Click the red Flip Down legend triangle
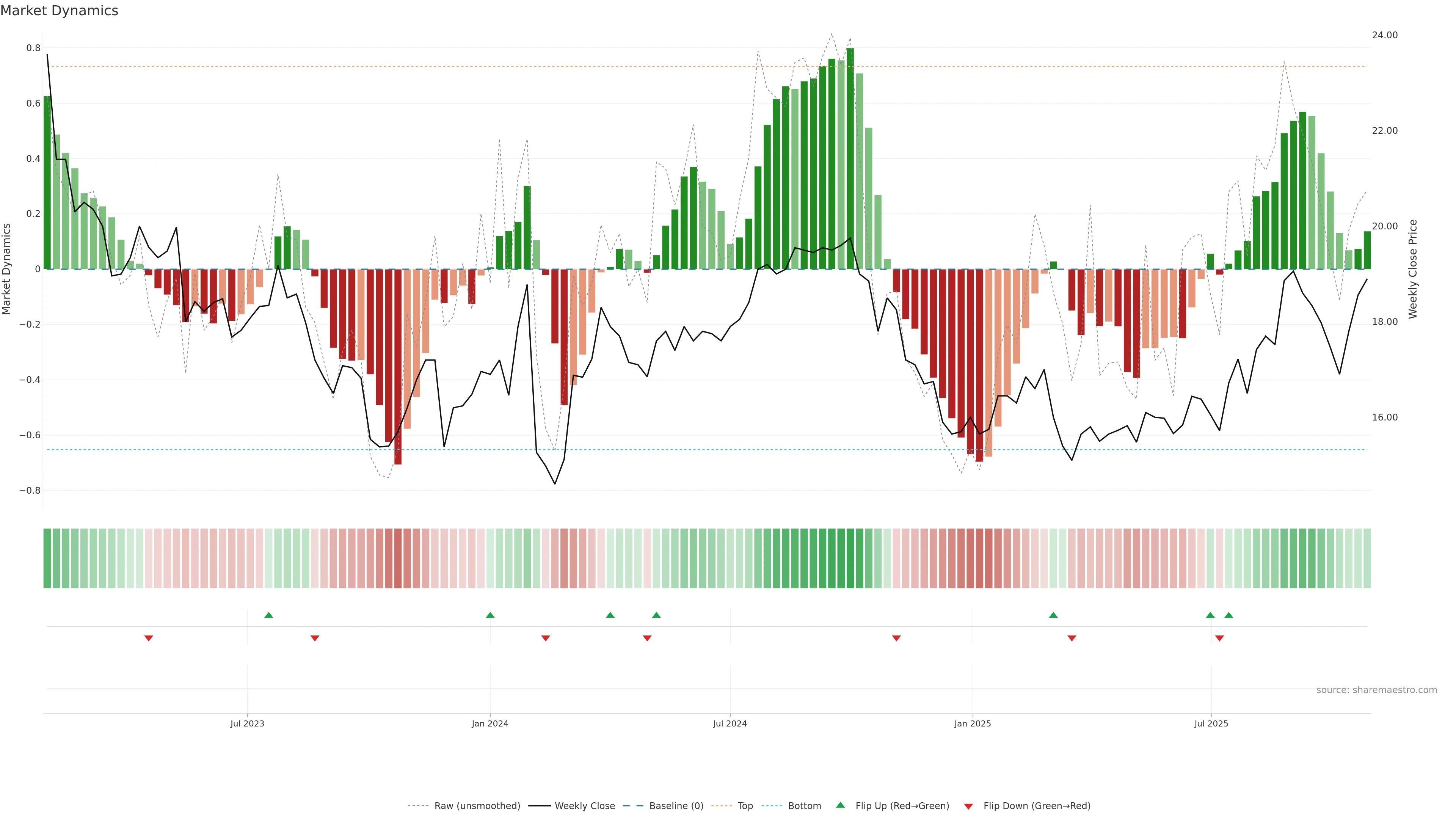Image resolution: width=1456 pixels, height=819 pixels. (968, 806)
